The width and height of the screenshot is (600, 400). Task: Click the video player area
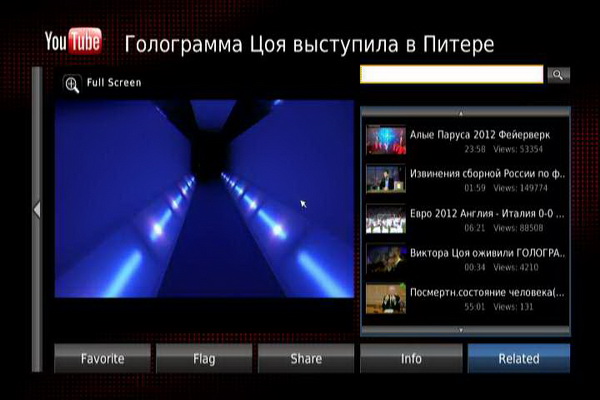(204, 198)
